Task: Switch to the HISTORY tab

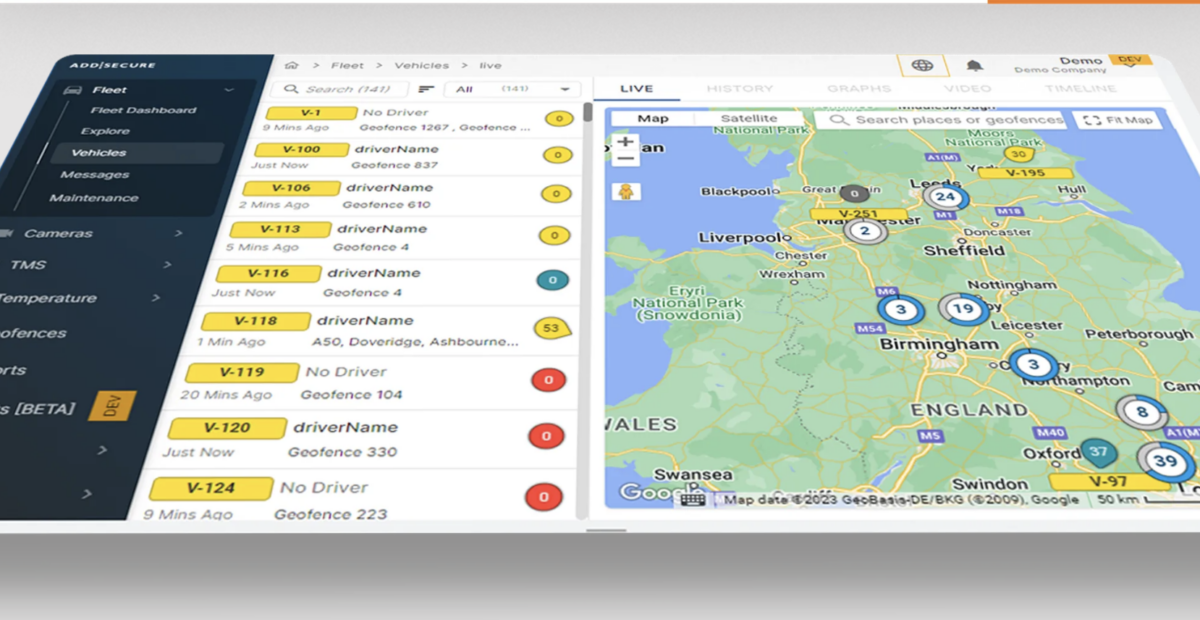Action: (x=739, y=89)
